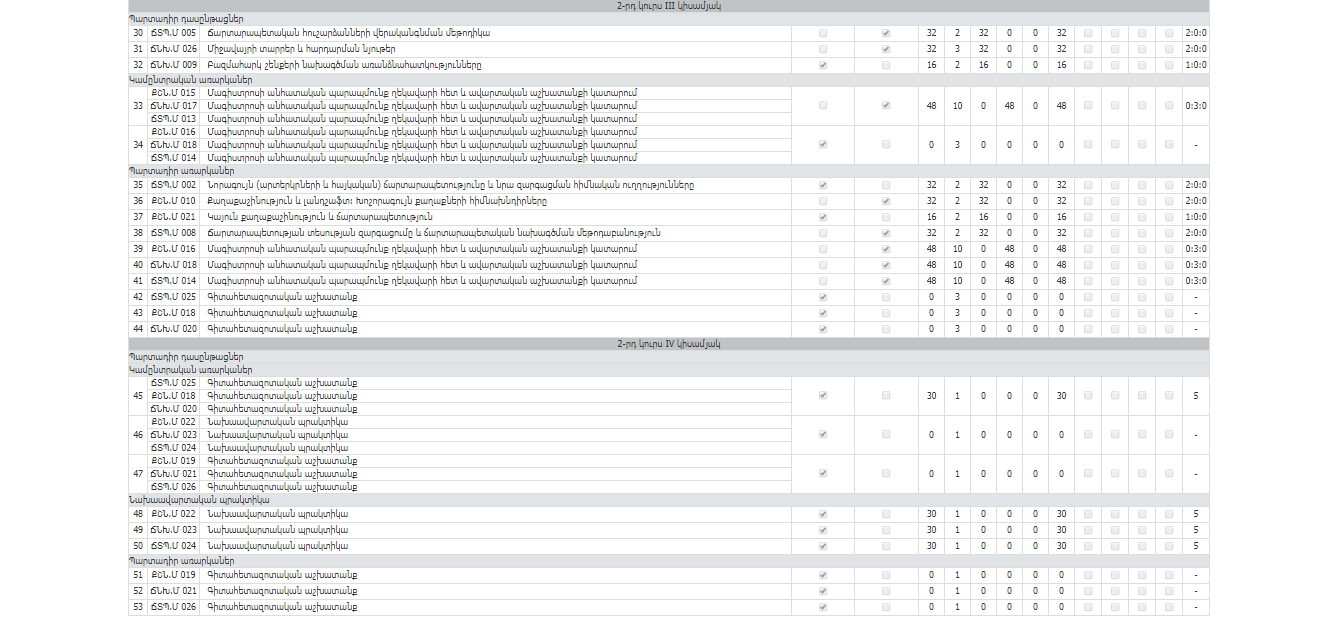The height and width of the screenshot is (623, 1342).
Task: Uncheck the first checkbox in row 48
Action: point(823,514)
